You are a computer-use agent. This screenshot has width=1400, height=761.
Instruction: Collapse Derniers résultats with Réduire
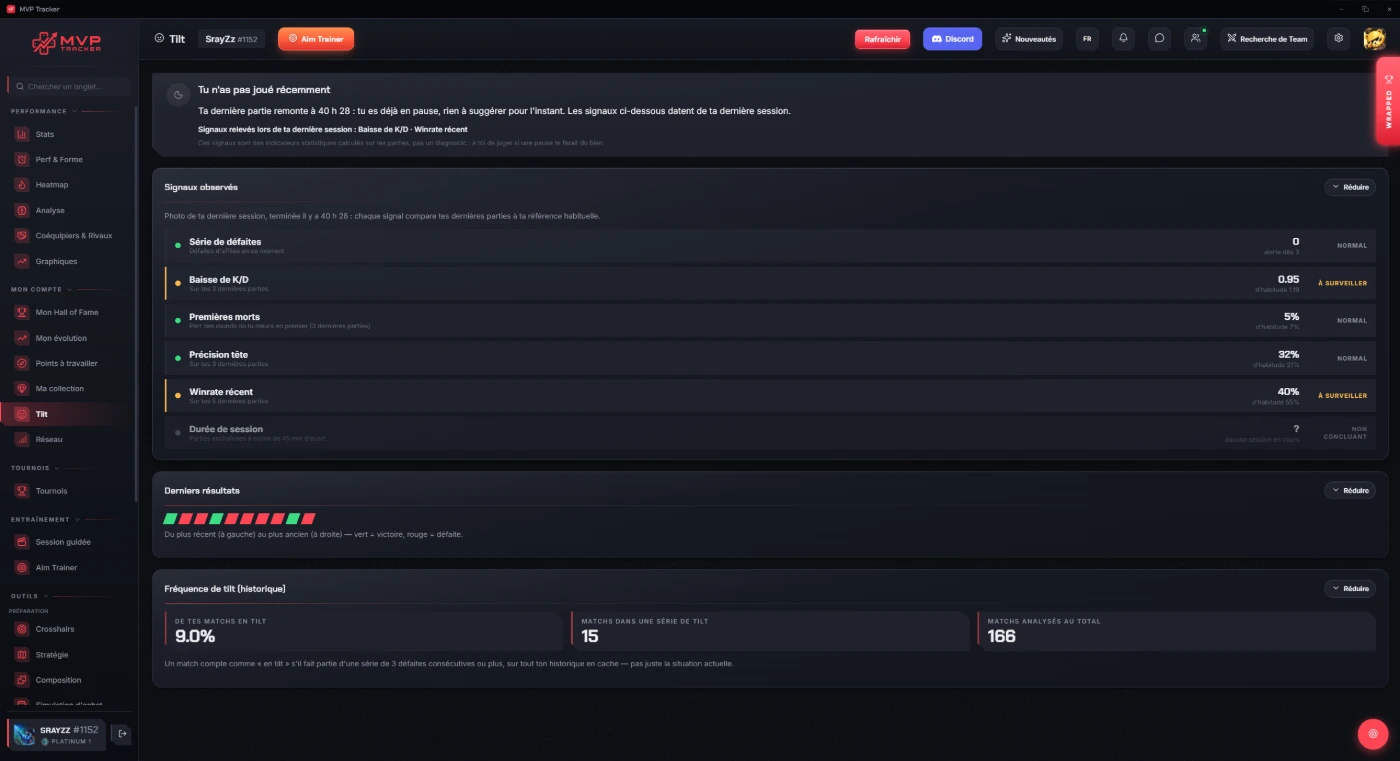(x=1350, y=490)
